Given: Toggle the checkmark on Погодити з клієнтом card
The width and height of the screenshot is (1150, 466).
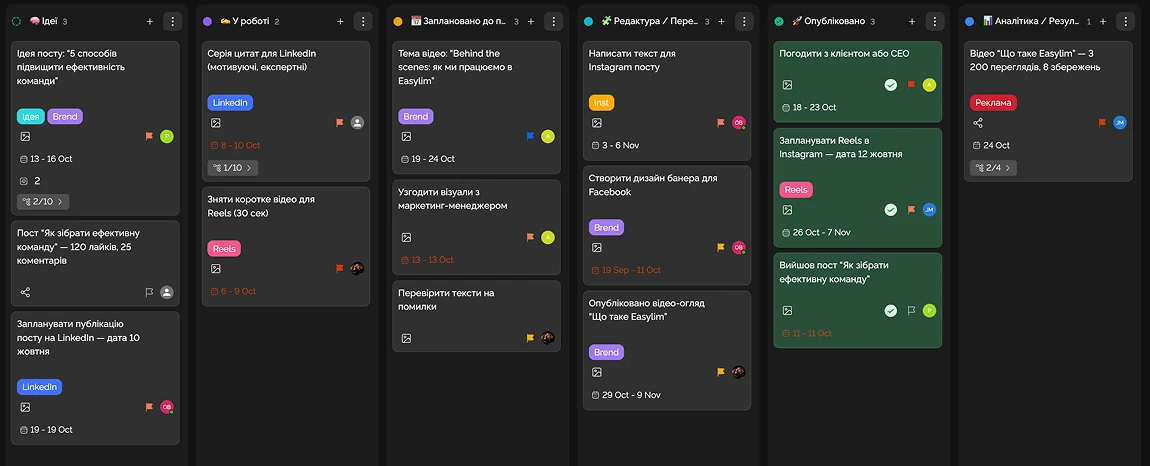Looking at the screenshot, I should pyautogui.click(x=890, y=85).
